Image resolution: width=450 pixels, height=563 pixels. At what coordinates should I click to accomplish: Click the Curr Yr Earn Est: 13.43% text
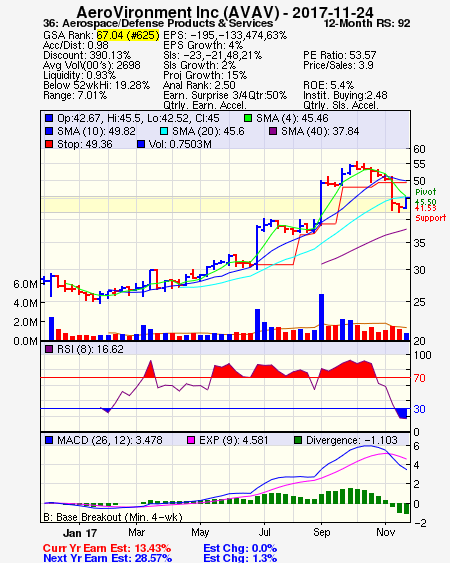point(107,548)
